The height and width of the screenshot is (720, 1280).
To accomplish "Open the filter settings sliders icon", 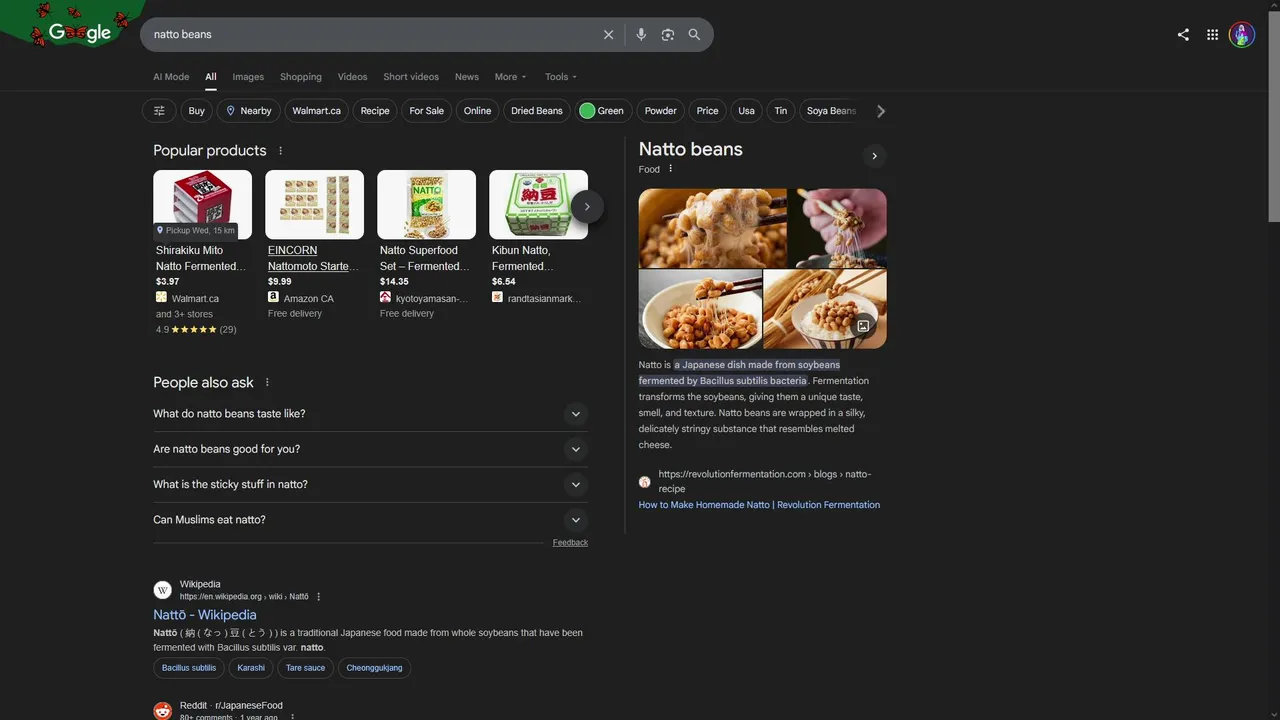I will pos(159,111).
